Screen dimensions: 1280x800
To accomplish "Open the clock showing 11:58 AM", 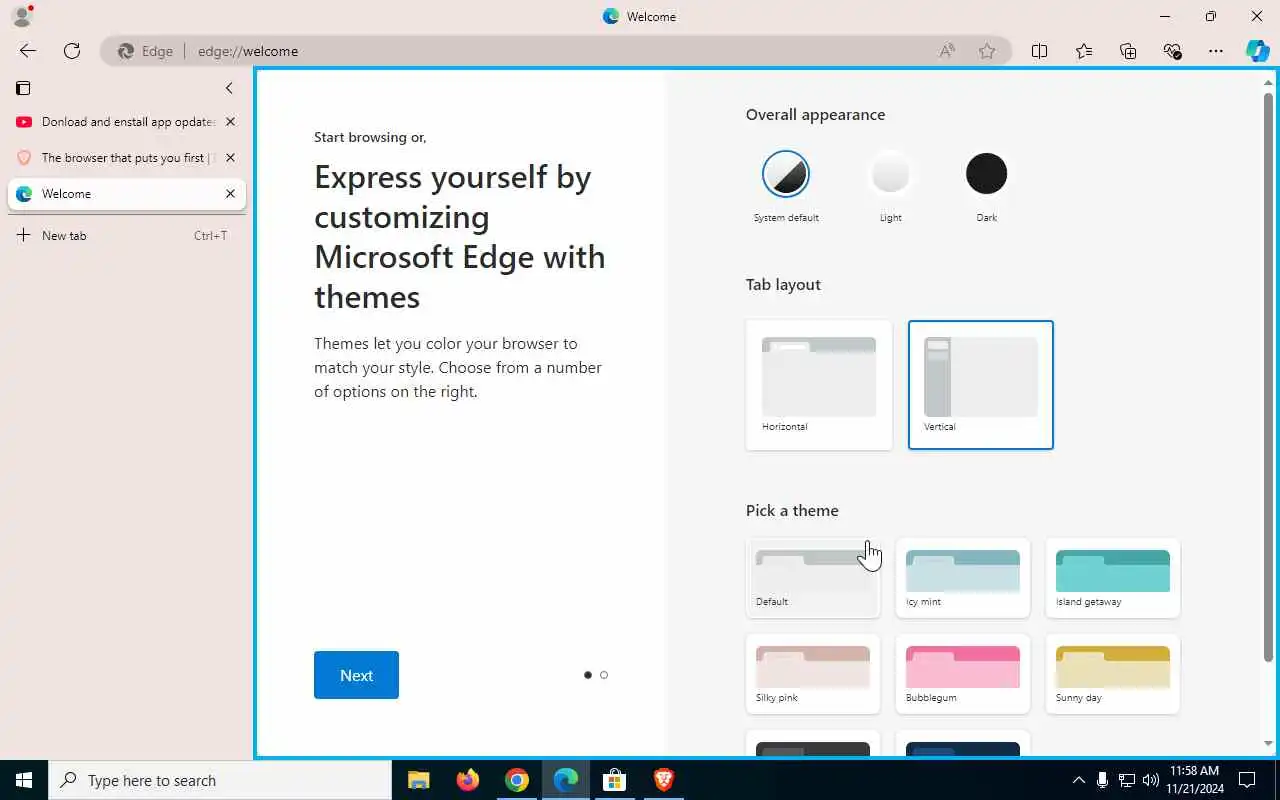I will click(1194, 780).
